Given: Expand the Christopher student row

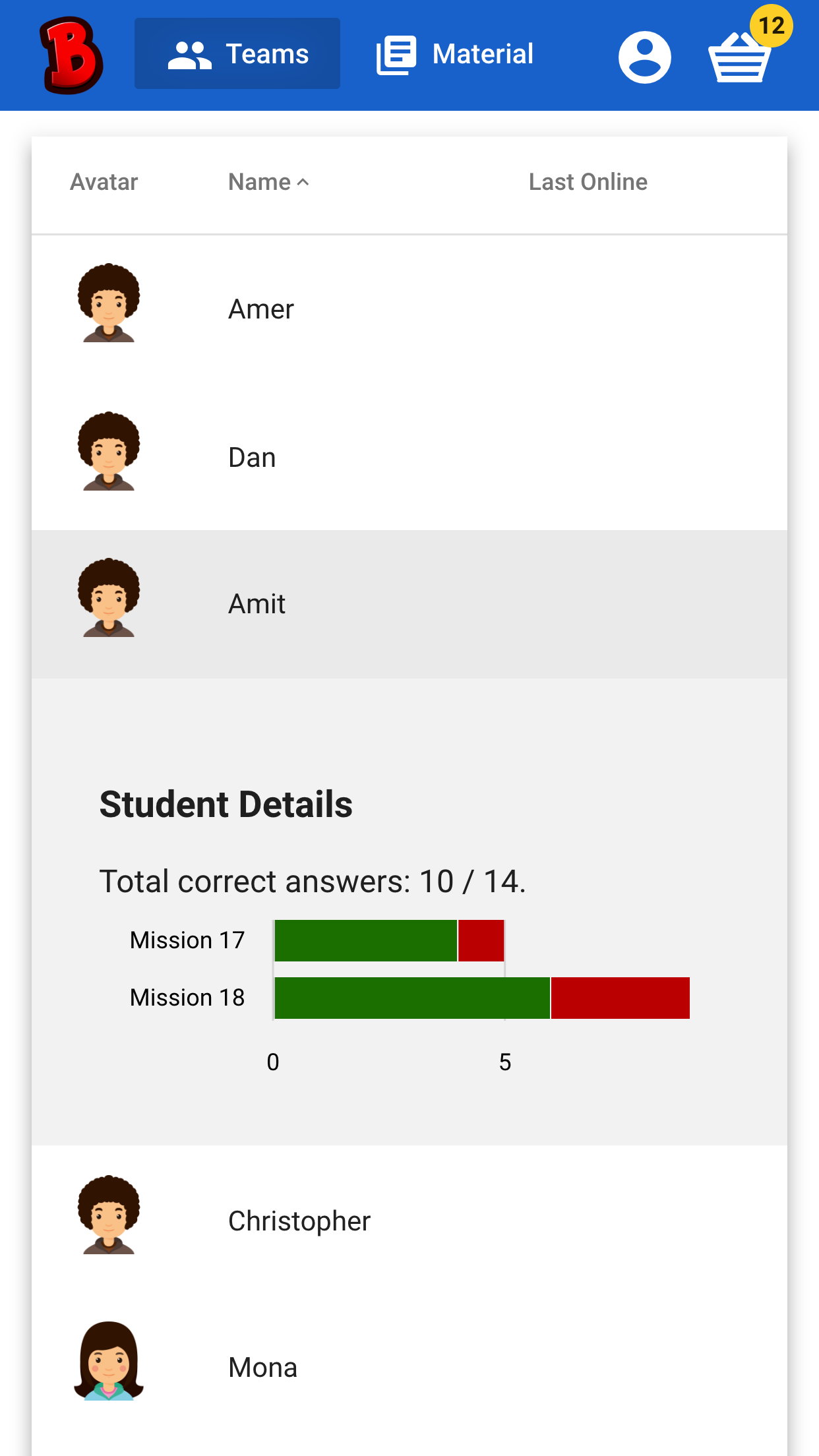Looking at the screenshot, I should pos(409,1221).
